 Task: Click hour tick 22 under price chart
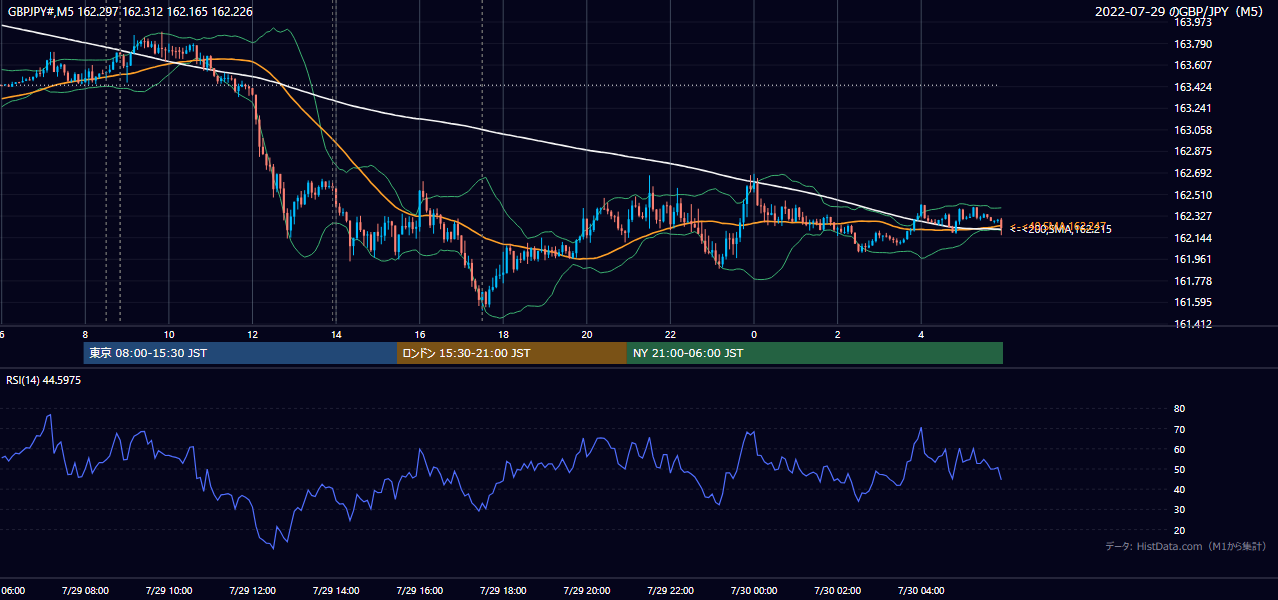tap(671, 335)
